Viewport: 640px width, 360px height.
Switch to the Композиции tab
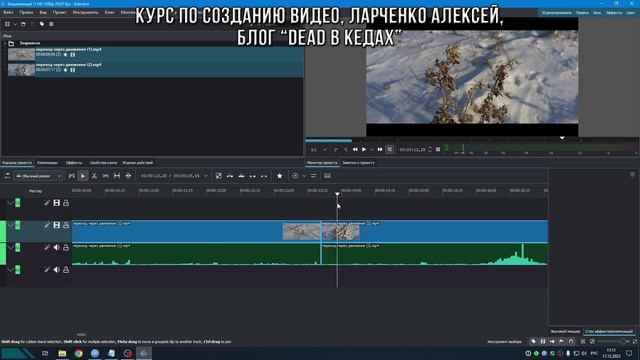pyautogui.click(x=47, y=163)
